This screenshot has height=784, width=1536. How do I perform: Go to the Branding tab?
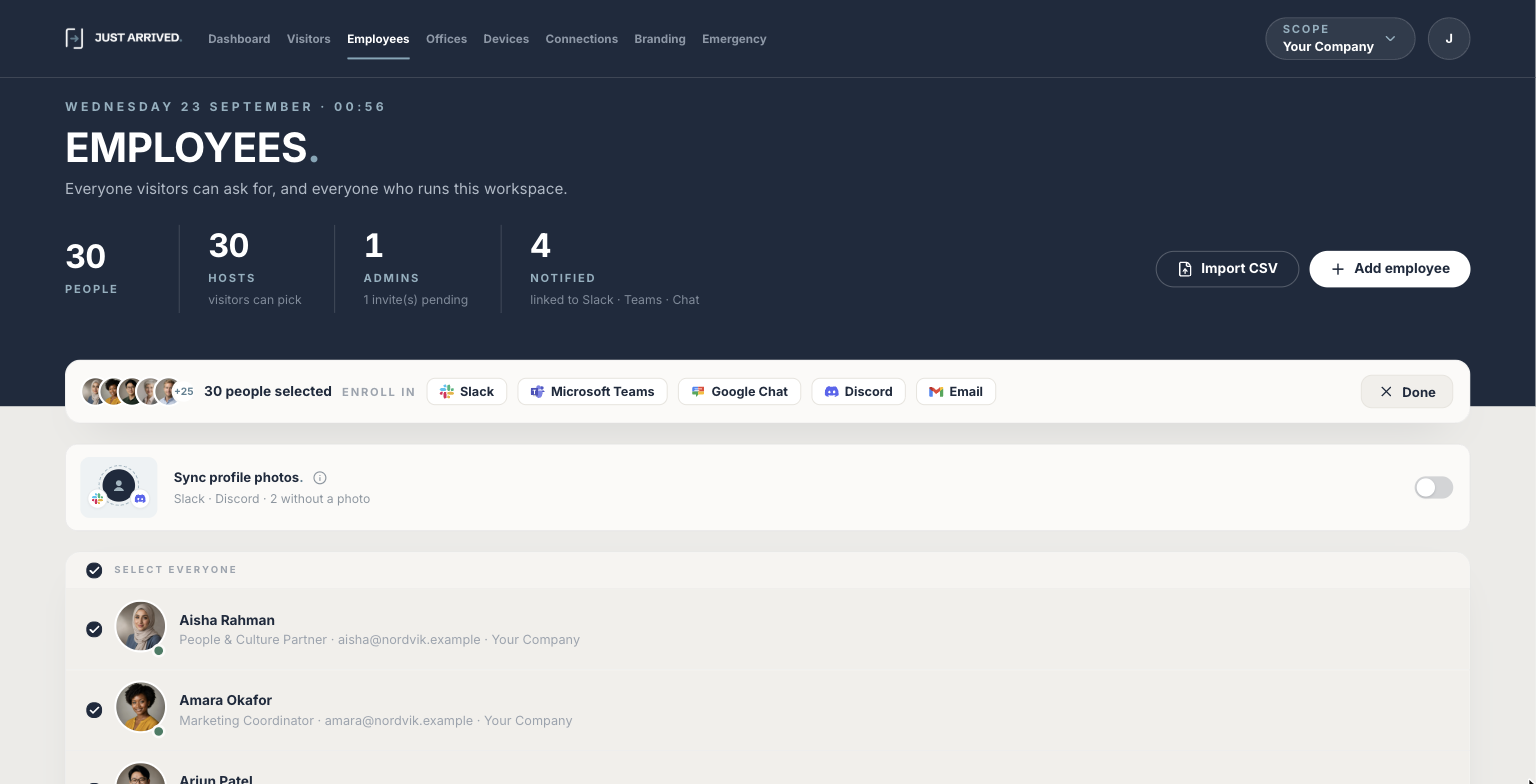(x=660, y=39)
